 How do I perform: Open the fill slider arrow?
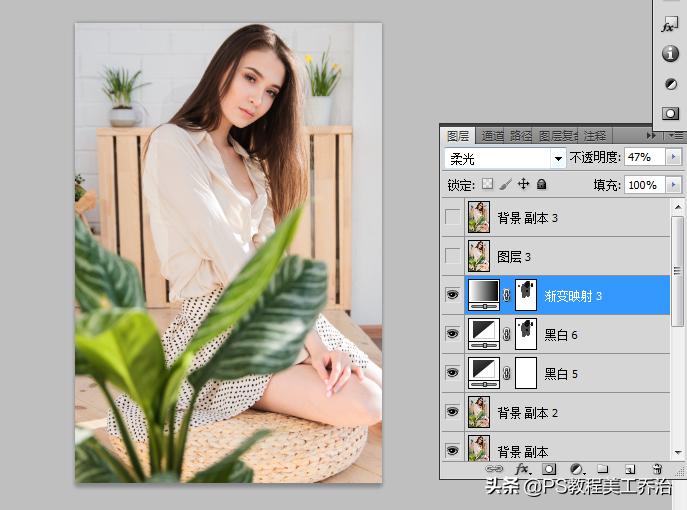673,185
